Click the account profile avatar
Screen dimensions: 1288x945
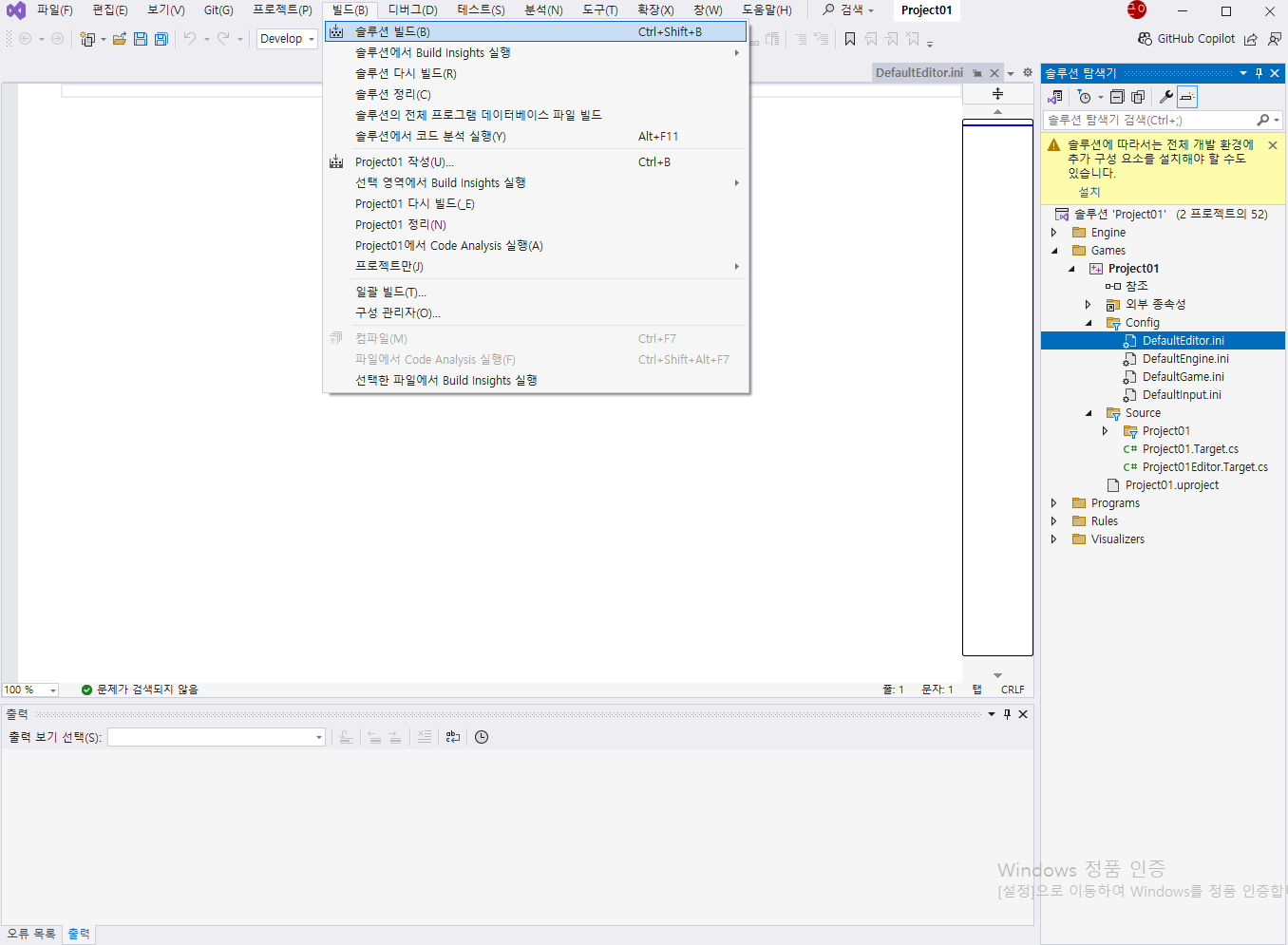pos(1137,10)
